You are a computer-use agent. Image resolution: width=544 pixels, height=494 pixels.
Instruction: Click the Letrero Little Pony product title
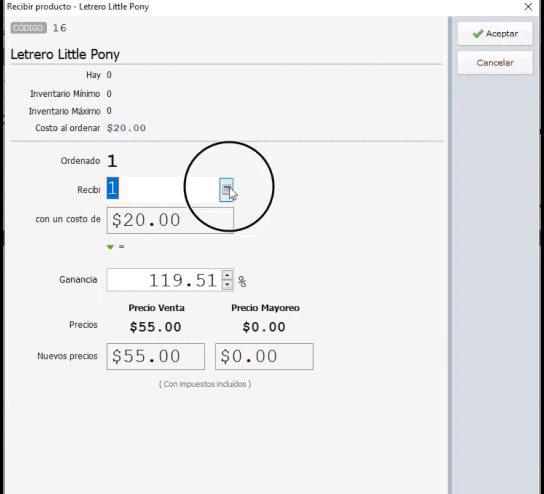(x=65, y=54)
